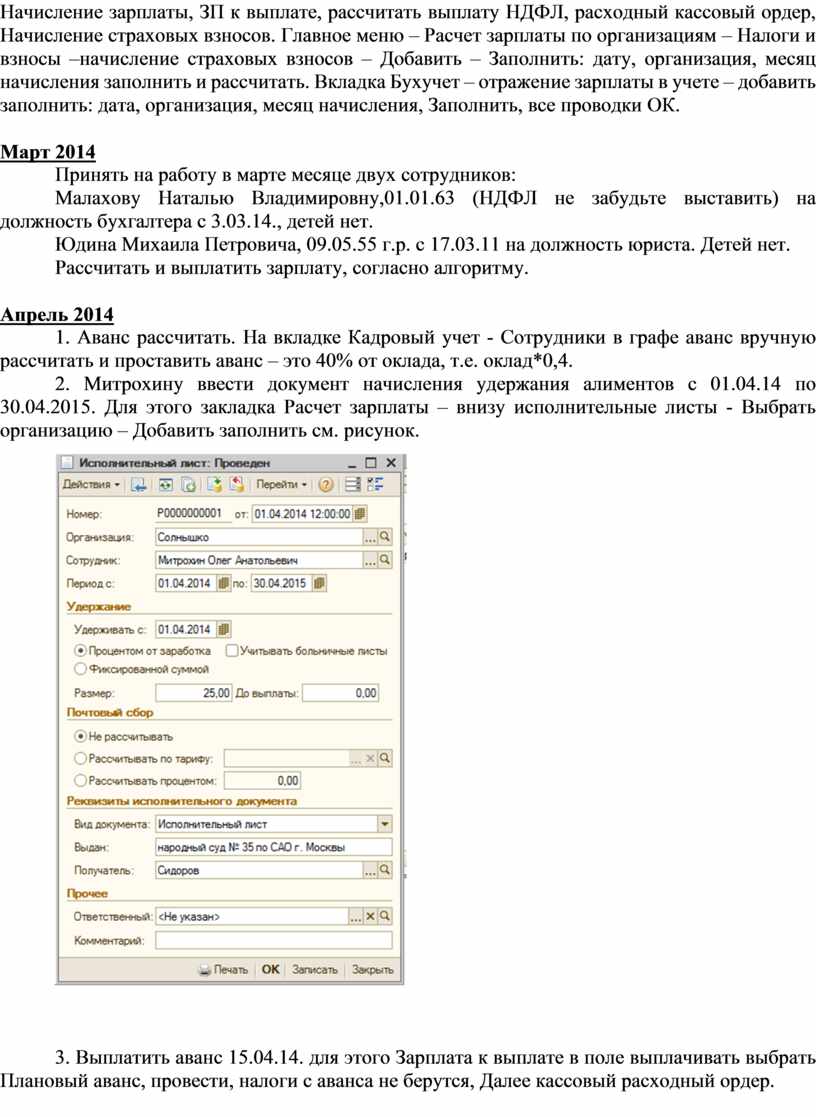Image resolution: width=816 pixels, height=1117 pixels.
Task: Click the green arrows toolbar icon after the first separator
Action: pyautogui.click(x=165, y=484)
